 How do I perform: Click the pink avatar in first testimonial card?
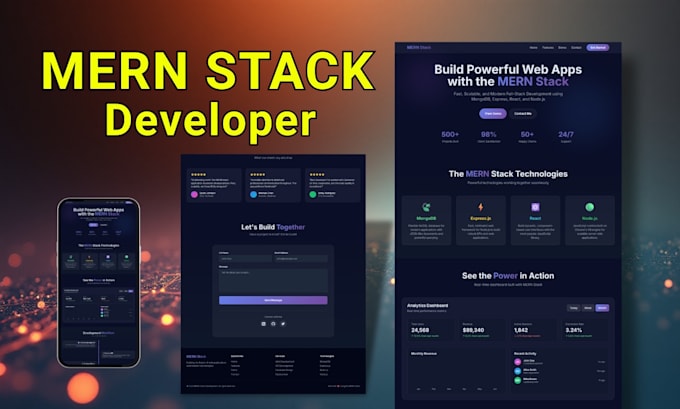pos(194,194)
